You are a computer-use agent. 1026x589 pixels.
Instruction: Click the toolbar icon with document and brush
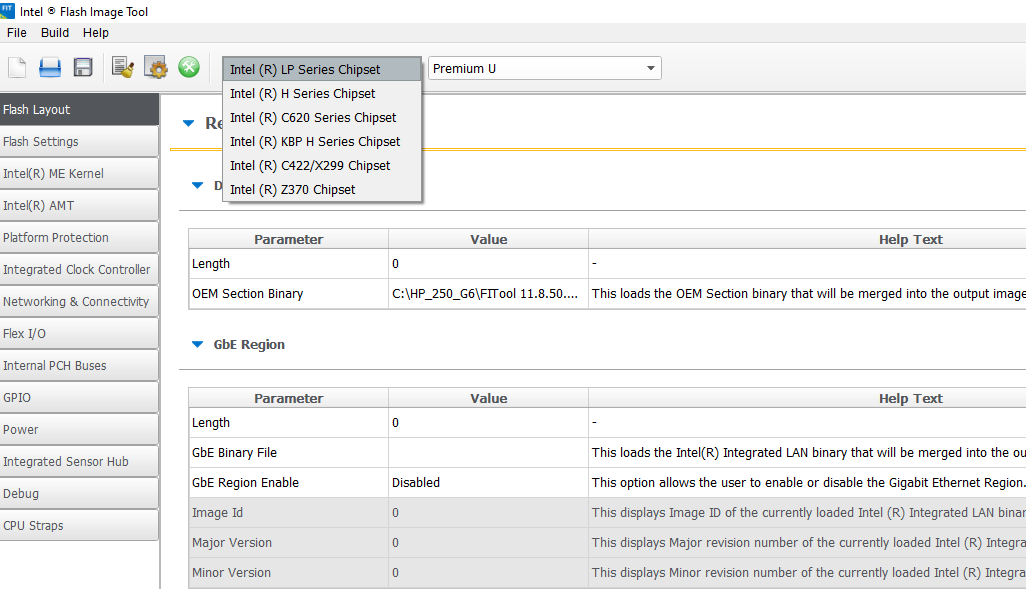(122, 67)
